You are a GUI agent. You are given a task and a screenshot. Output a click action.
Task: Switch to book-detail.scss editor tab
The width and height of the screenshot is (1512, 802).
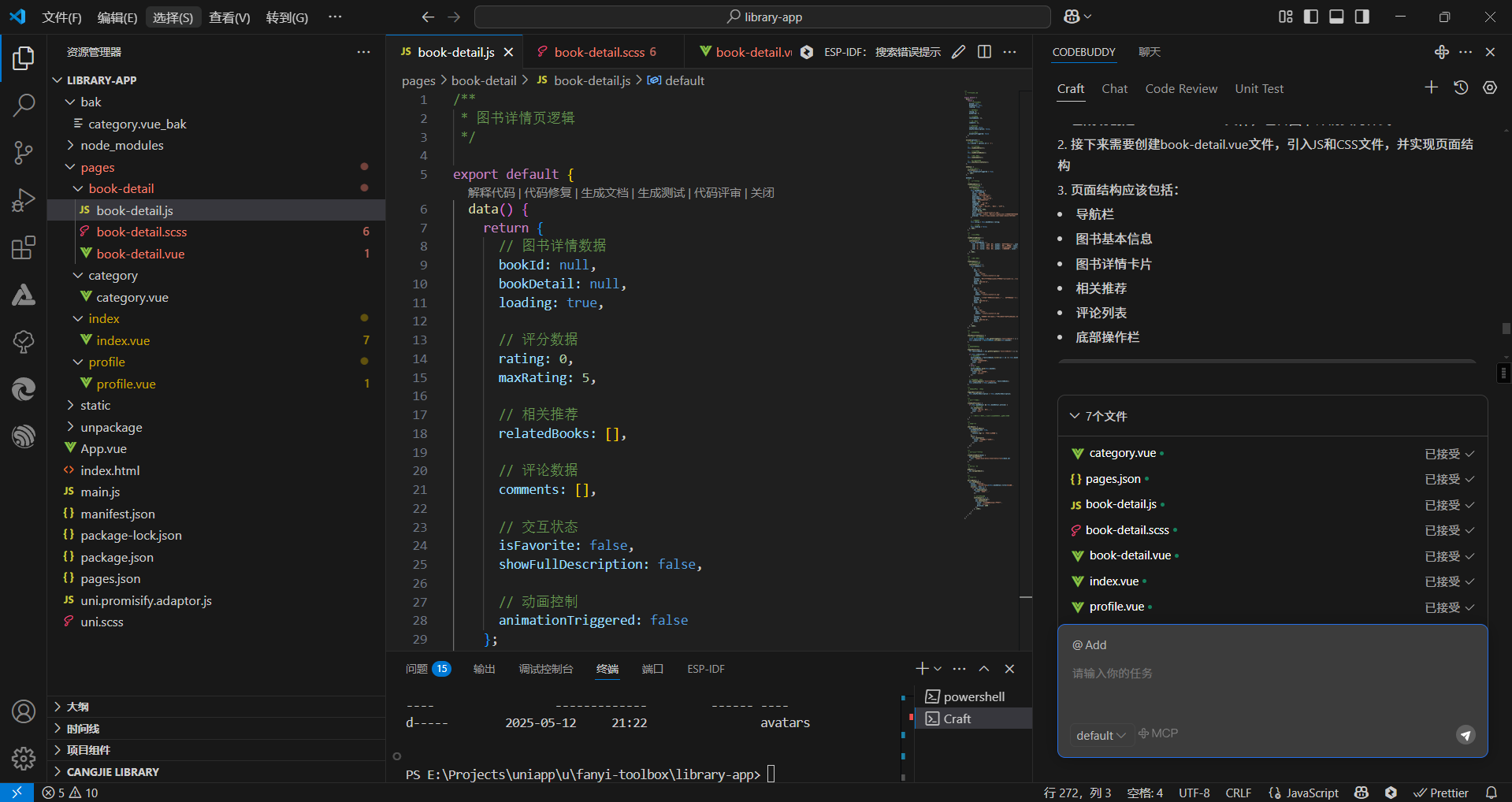point(603,52)
